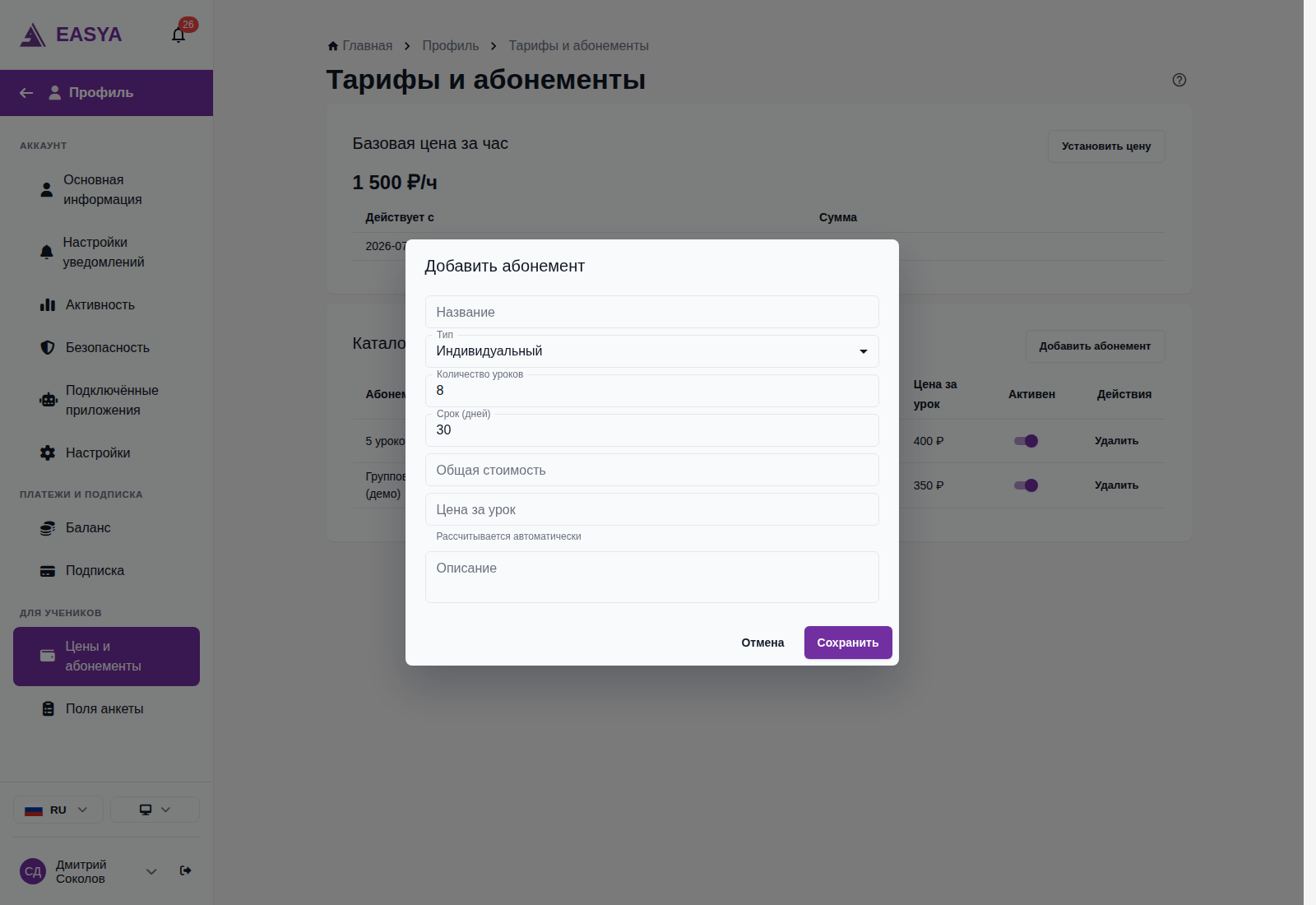Open the notifications bell icon

178,35
